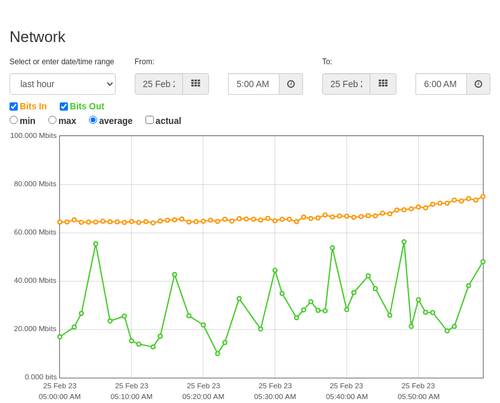Click the From date field '25 Feb'
The width and height of the screenshot is (500, 403).
click(x=159, y=84)
